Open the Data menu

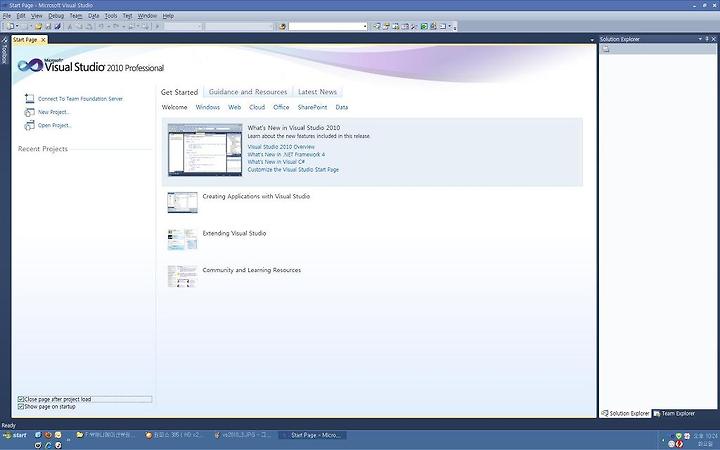click(93, 16)
